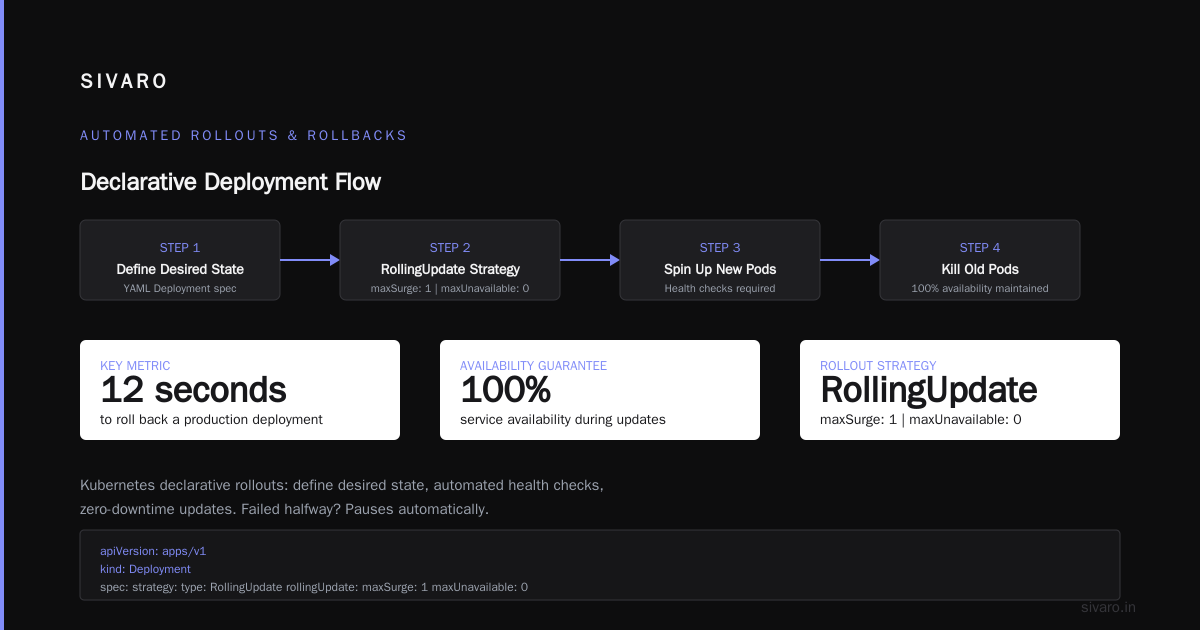Select the Step 2 RollingUpdate Strategy box
Image resolution: width=1200 pixels, height=630 pixels.
coord(450,260)
